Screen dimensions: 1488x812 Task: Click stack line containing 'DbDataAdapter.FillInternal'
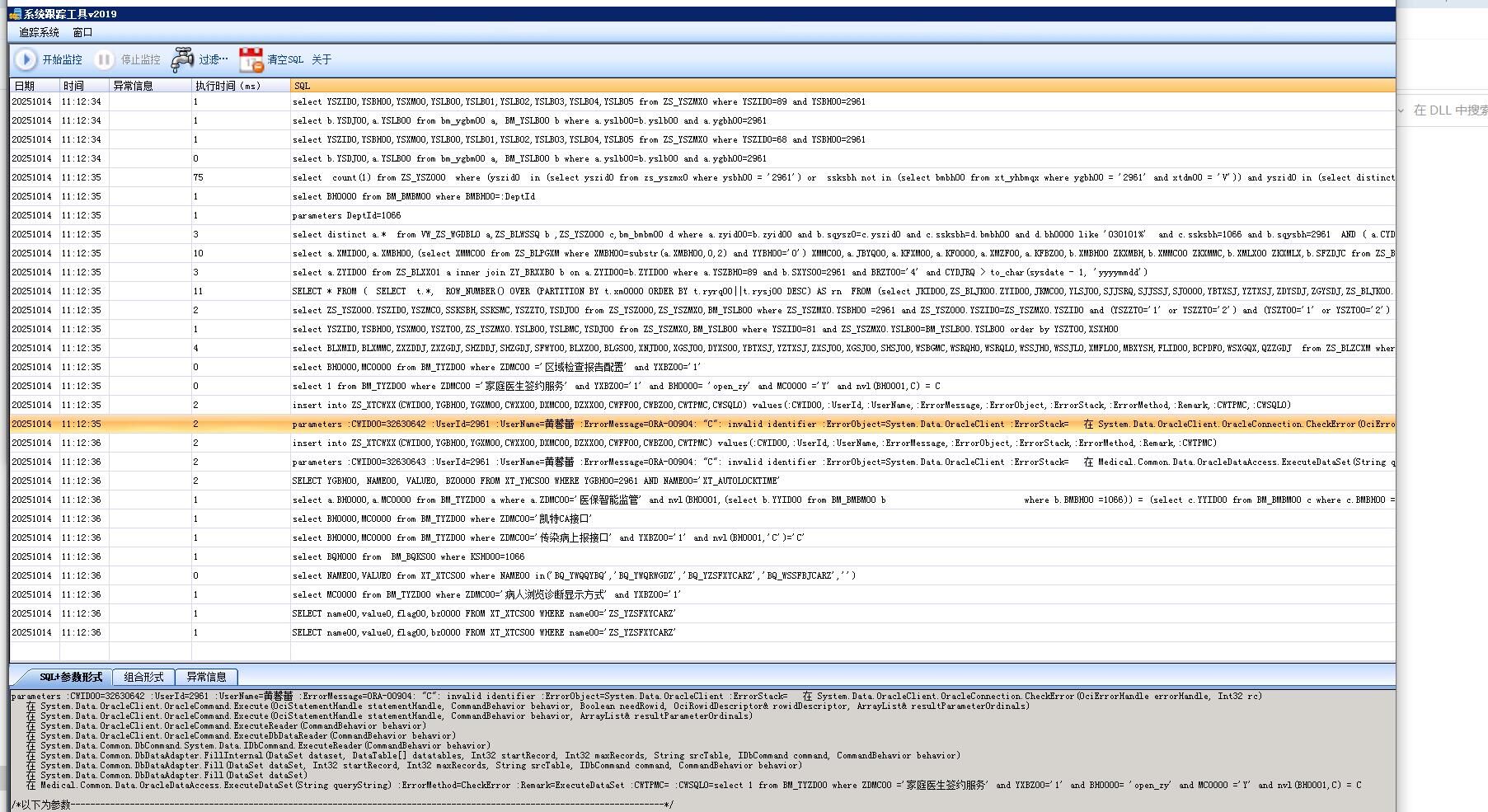coord(493,755)
